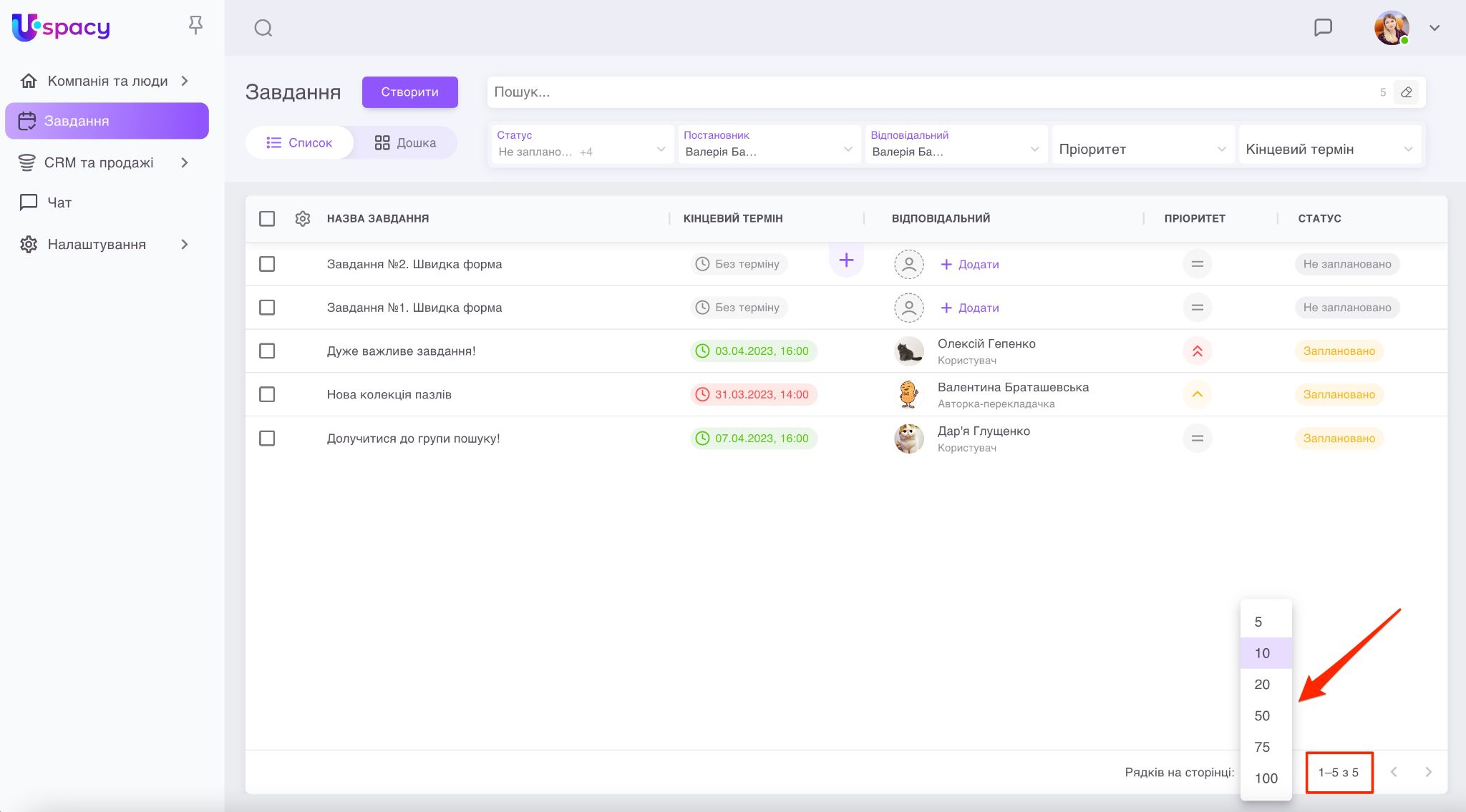This screenshot has height=812, width=1466.
Task: Click the double-arrow highest priority icon
Action: tap(1197, 351)
